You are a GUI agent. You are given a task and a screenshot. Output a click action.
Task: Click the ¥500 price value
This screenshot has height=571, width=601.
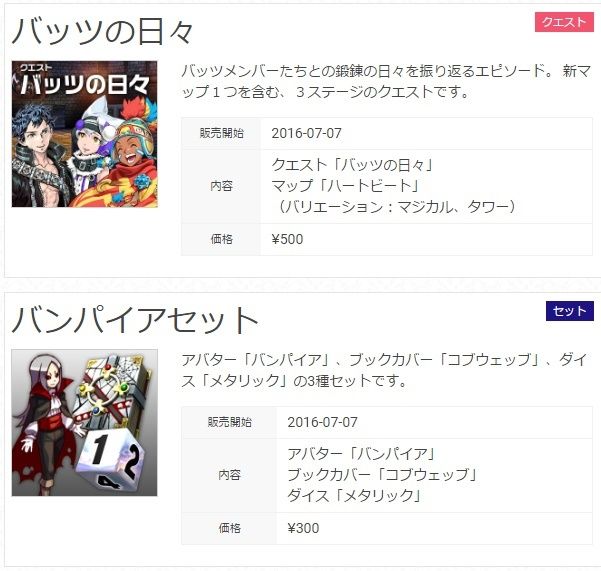287,239
